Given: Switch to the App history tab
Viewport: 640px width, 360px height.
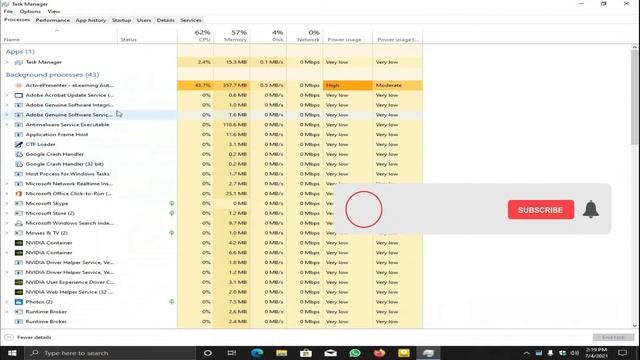Looking at the screenshot, I should click(91, 20).
